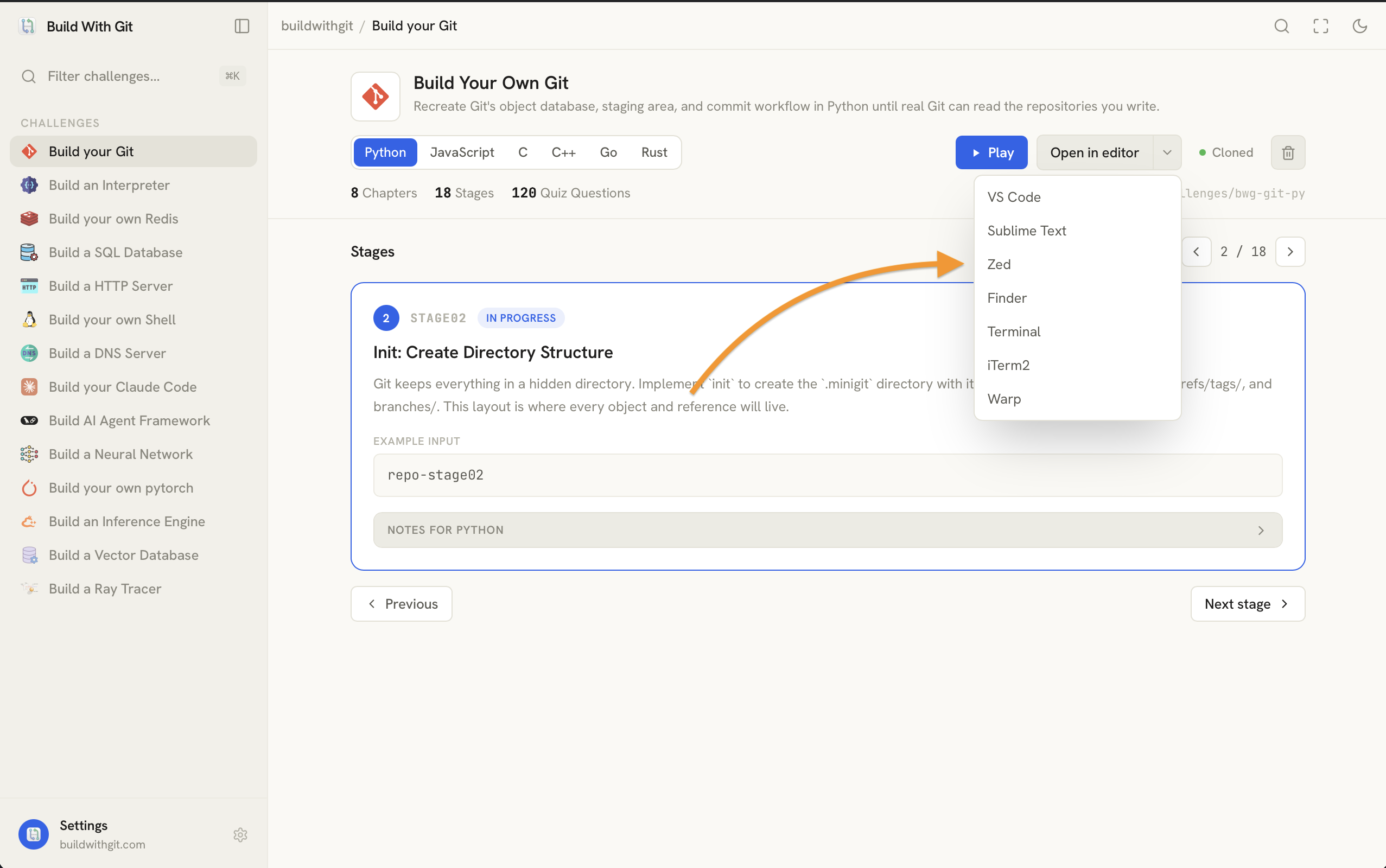Image resolution: width=1386 pixels, height=868 pixels.
Task: Open Build a SQL Database challenge
Action: click(133, 253)
